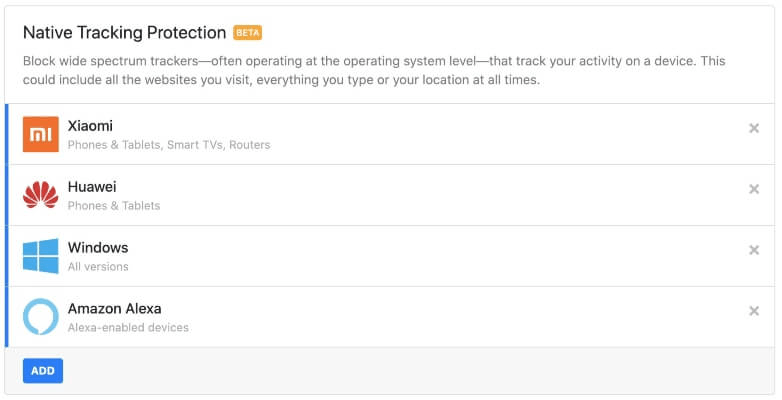Click Xiaomi's Smart TVs, Routers subtitle

click(169, 145)
